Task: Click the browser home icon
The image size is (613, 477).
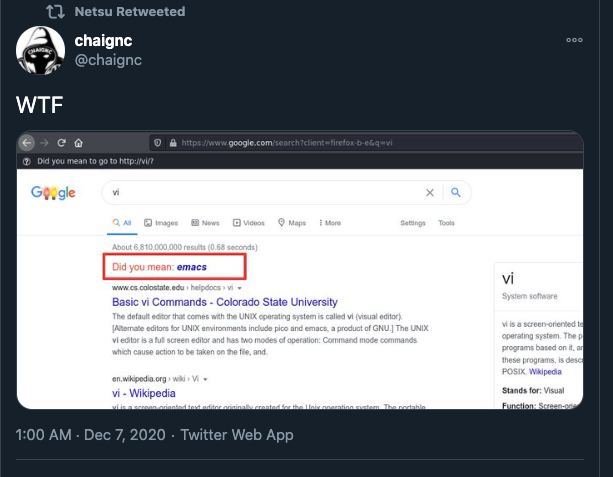Action: (79, 143)
